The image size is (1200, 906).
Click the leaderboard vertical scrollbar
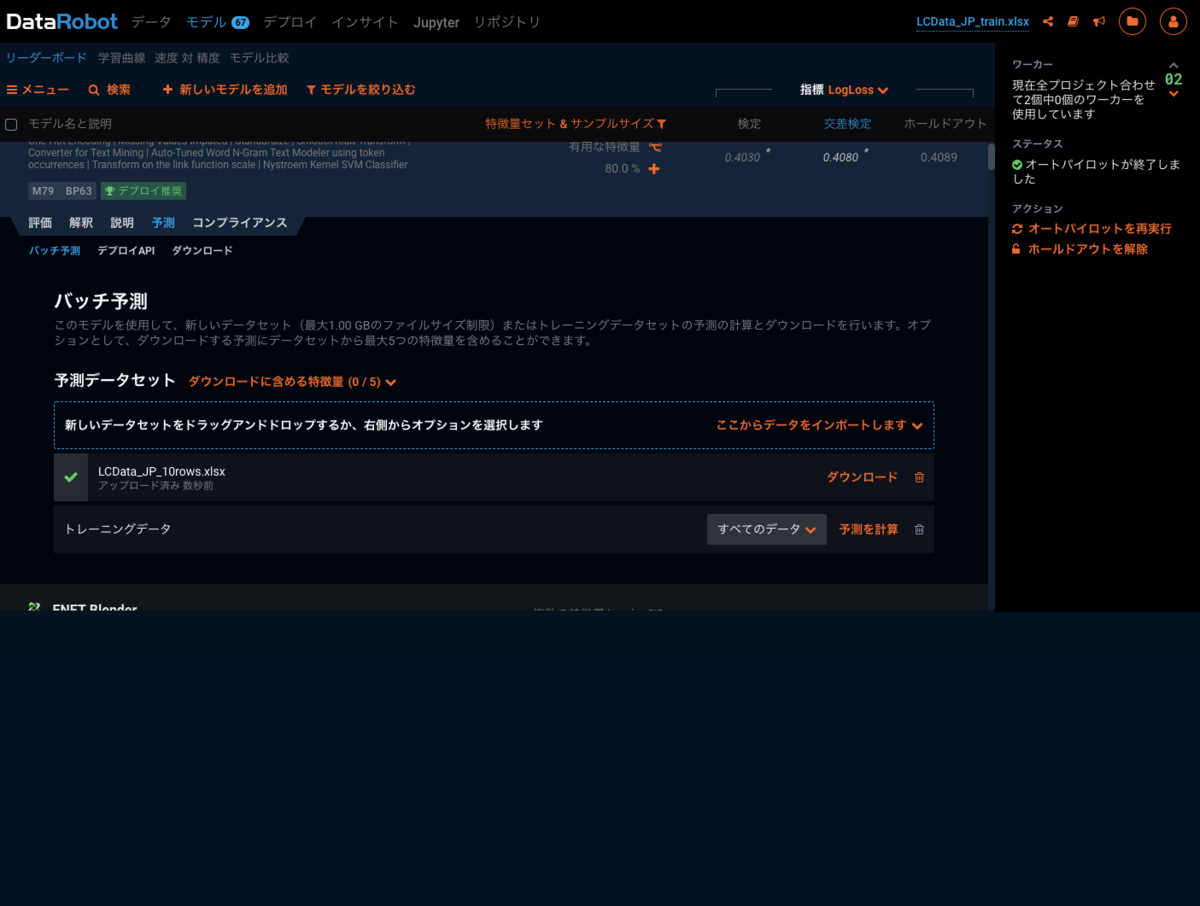click(x=991, y=158)
